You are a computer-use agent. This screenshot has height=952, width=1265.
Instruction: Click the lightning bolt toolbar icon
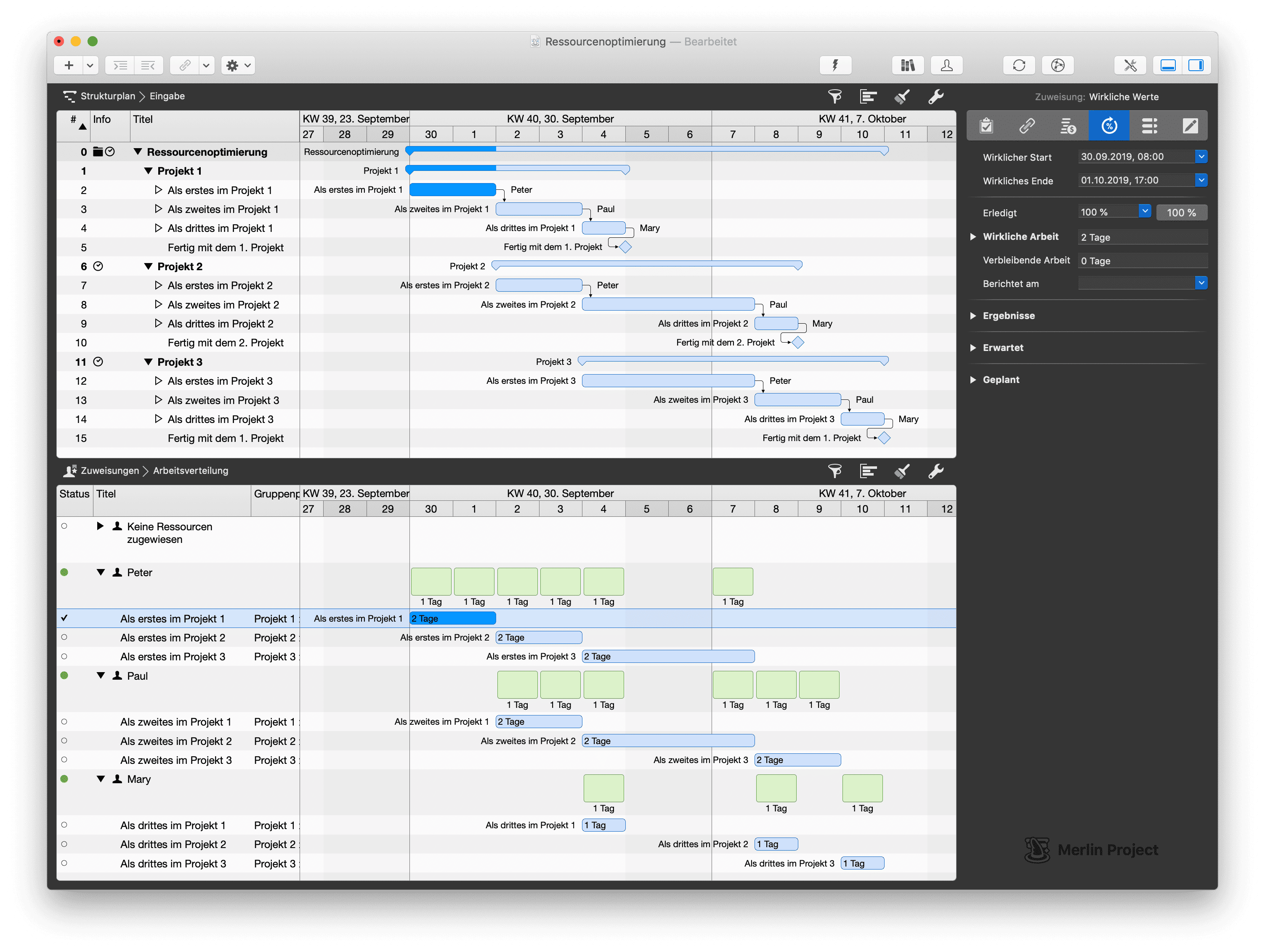tap(835, 65)
